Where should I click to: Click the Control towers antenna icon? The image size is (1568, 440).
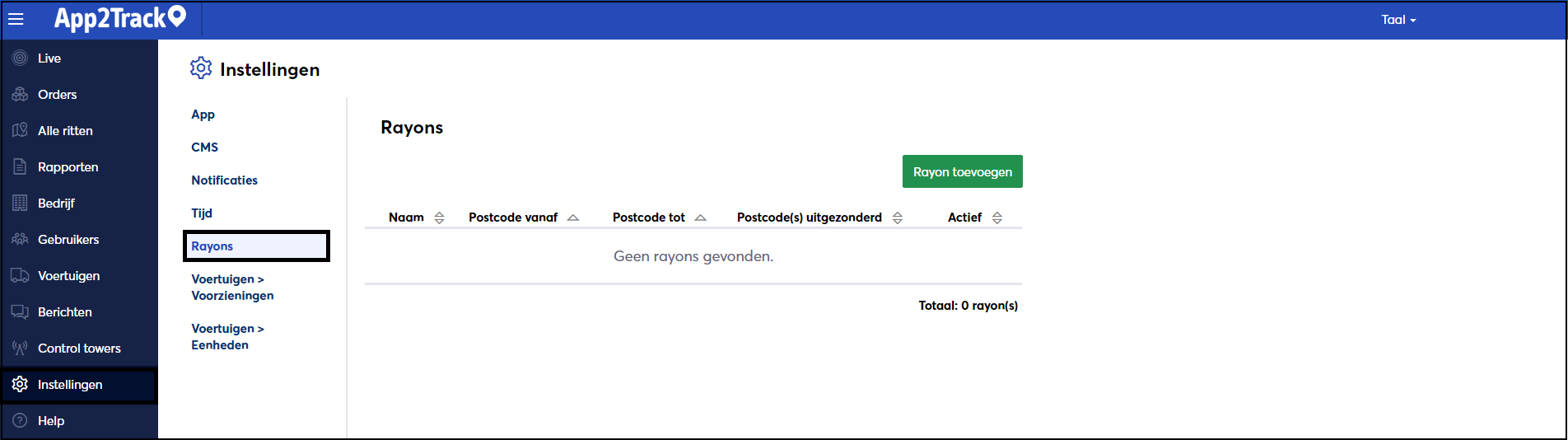pyautogui.click(x=20, y=348)
